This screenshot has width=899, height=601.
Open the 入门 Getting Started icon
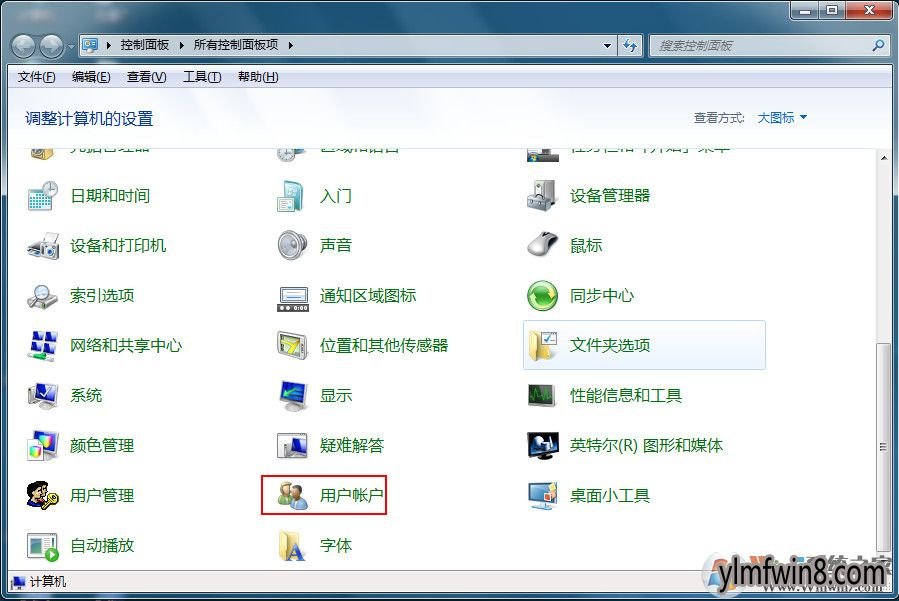(291, 196)
